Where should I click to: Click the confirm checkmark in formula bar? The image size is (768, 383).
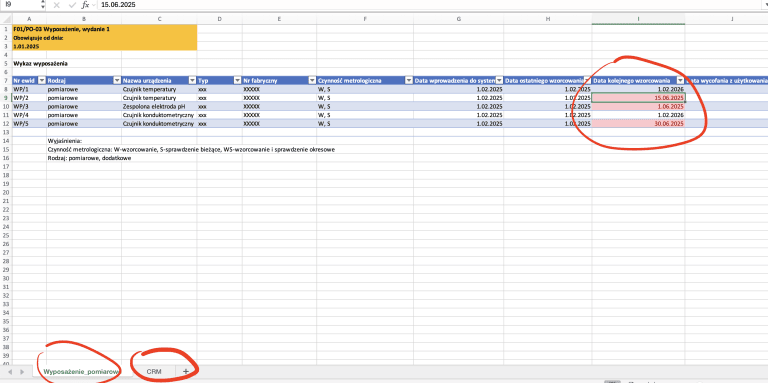(72, 5)
